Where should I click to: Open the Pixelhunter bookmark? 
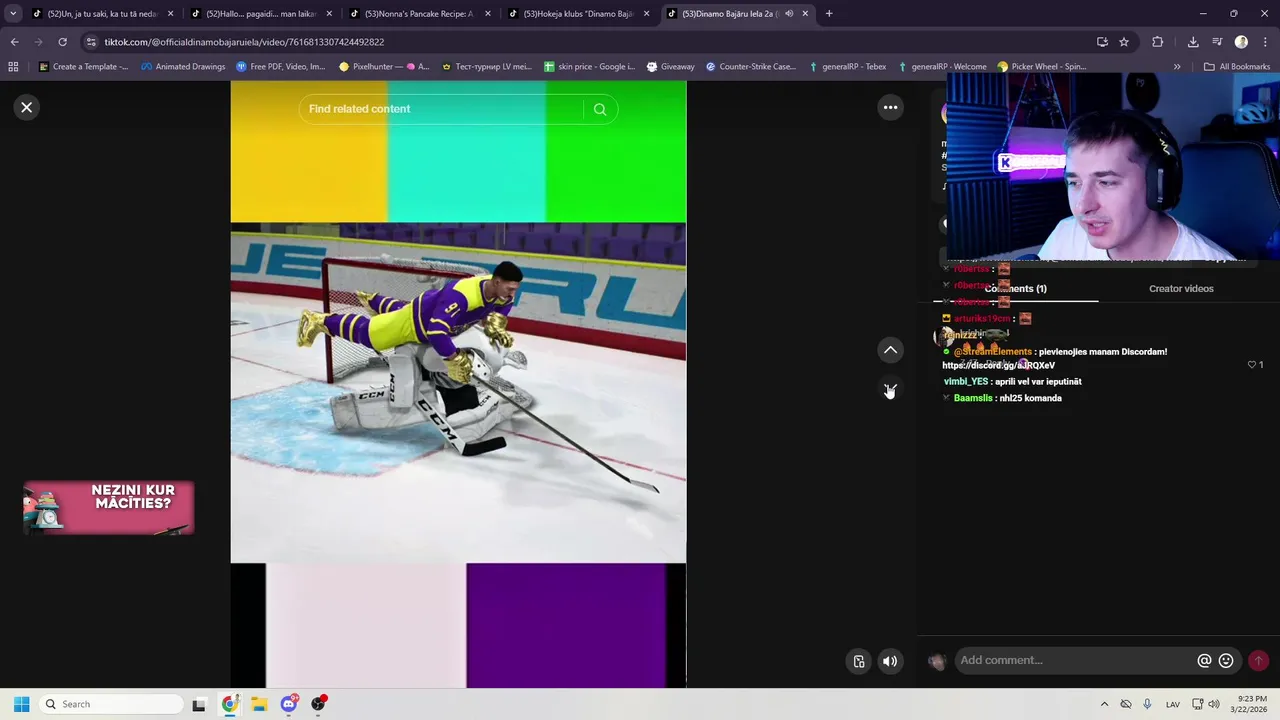click(384, 67)
